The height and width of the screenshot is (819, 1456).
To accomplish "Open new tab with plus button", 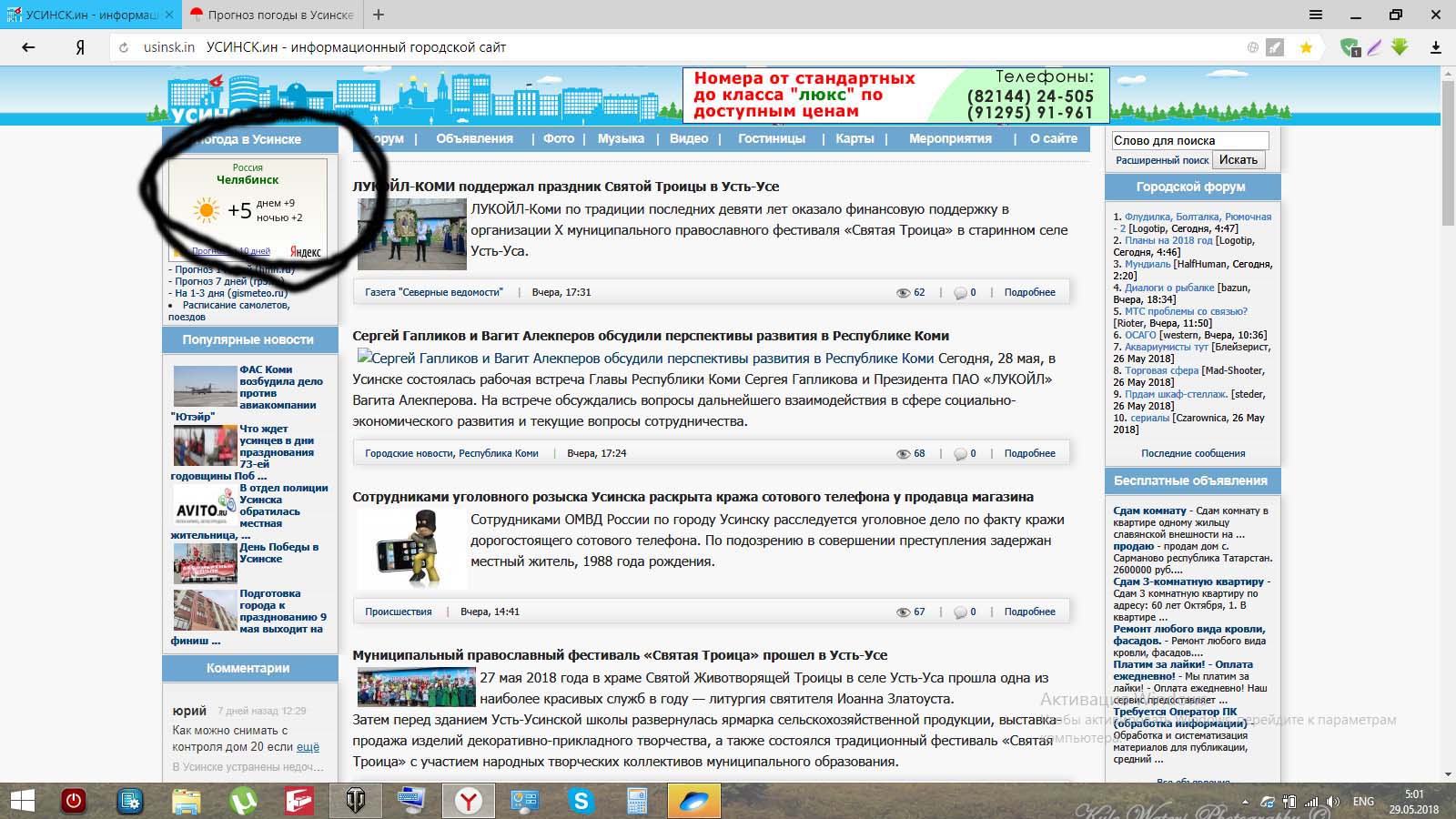I will coord(379,15).
